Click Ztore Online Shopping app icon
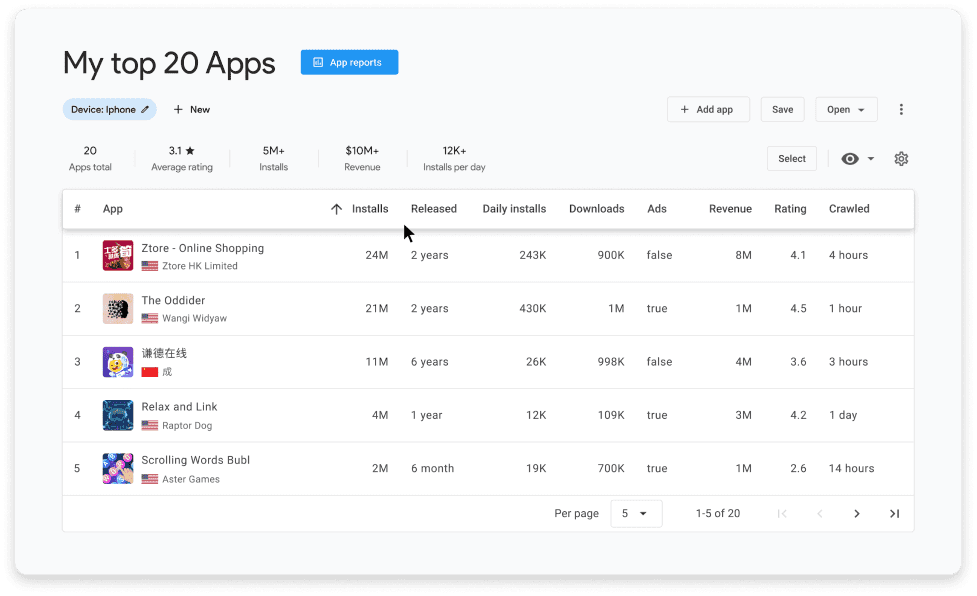The height and width of the screenshot is (596, 977). [118, 256]
